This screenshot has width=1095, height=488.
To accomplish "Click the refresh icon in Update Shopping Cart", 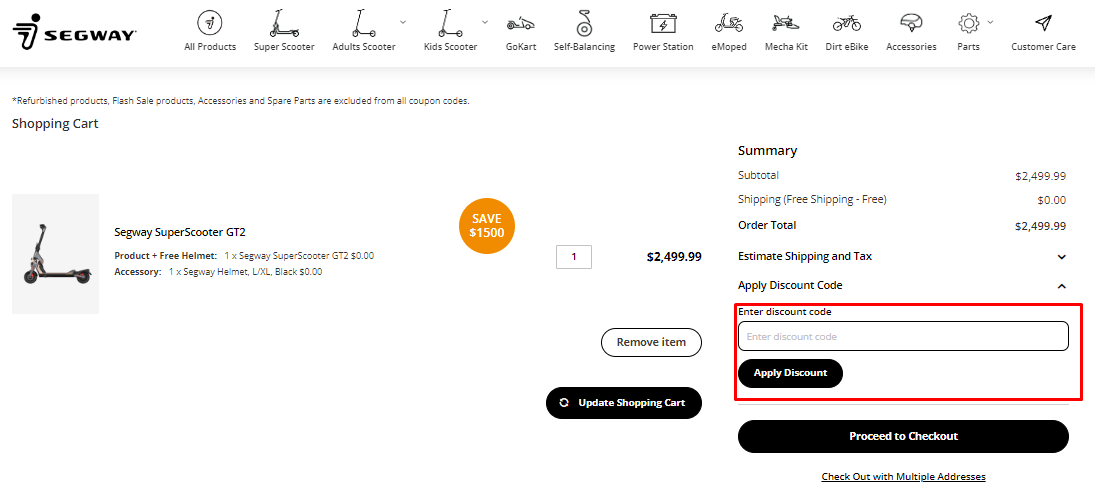I will click(x=564, y=403).
